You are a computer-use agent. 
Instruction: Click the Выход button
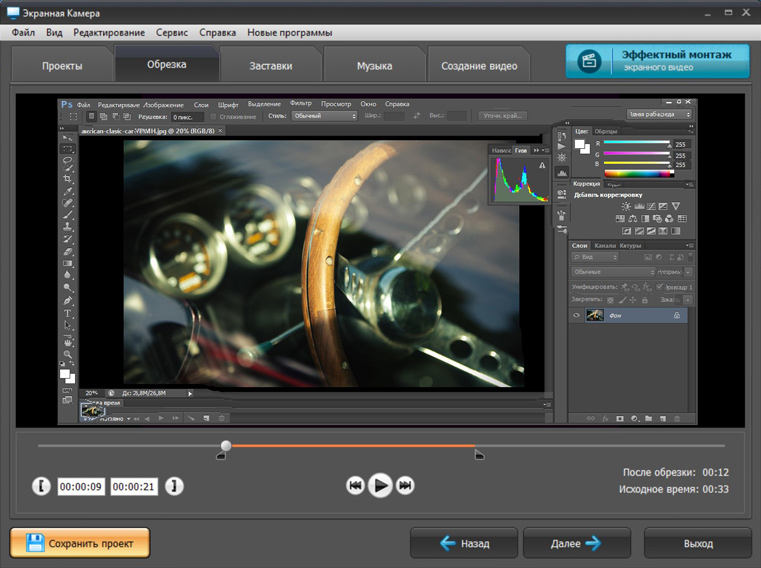pos(698,543)
